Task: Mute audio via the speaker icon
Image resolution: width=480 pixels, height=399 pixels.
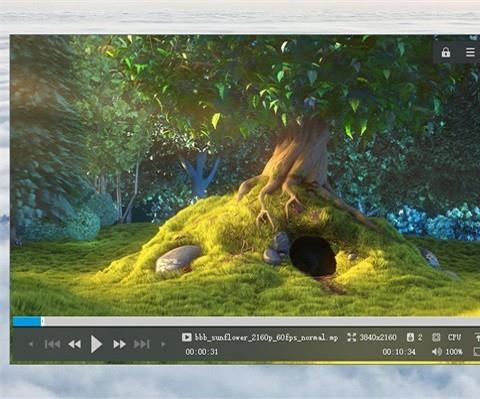Action: click(x=437, y=352)
